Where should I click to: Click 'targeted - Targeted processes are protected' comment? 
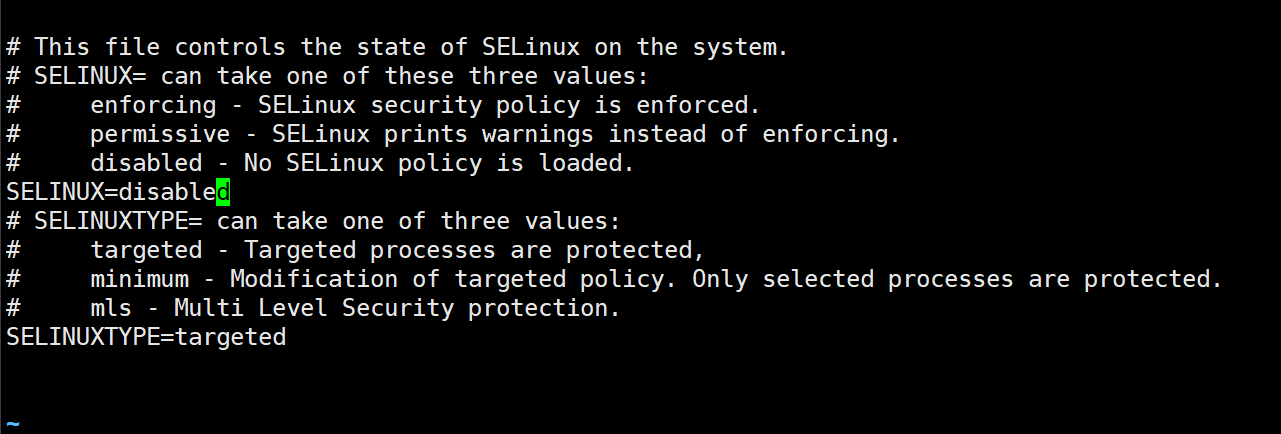point(355,250)
